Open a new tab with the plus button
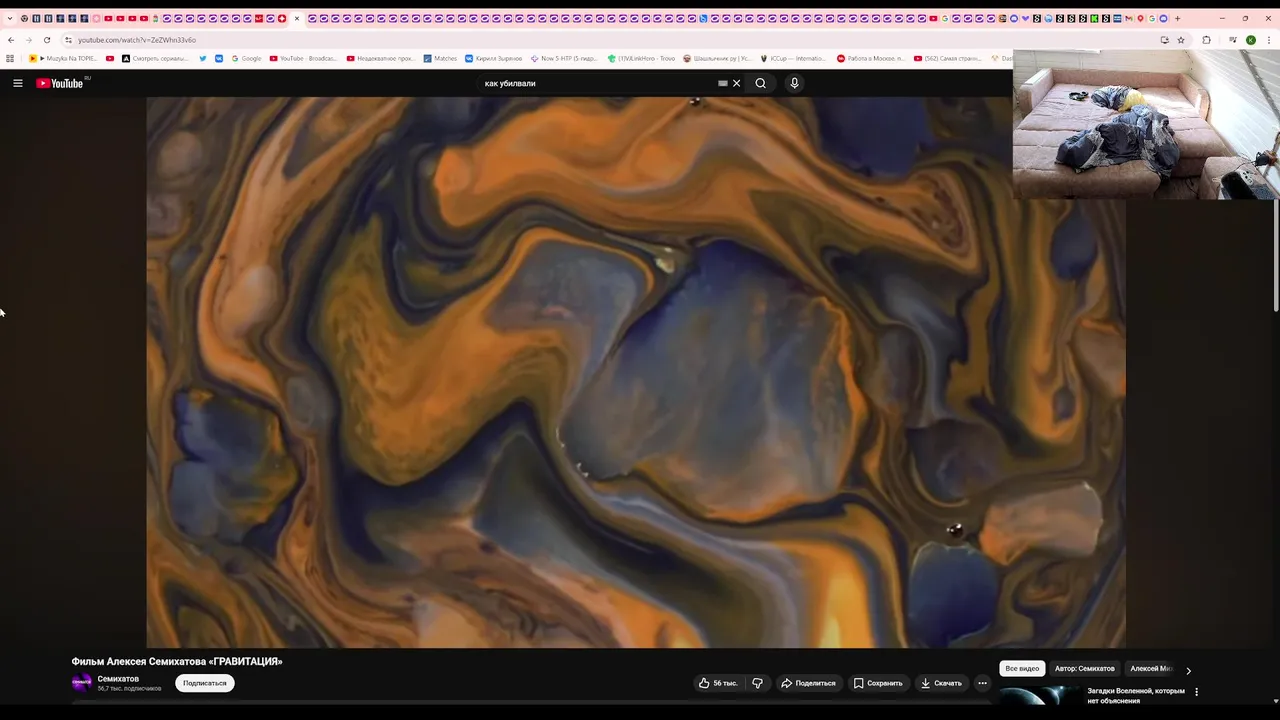 1177,18
